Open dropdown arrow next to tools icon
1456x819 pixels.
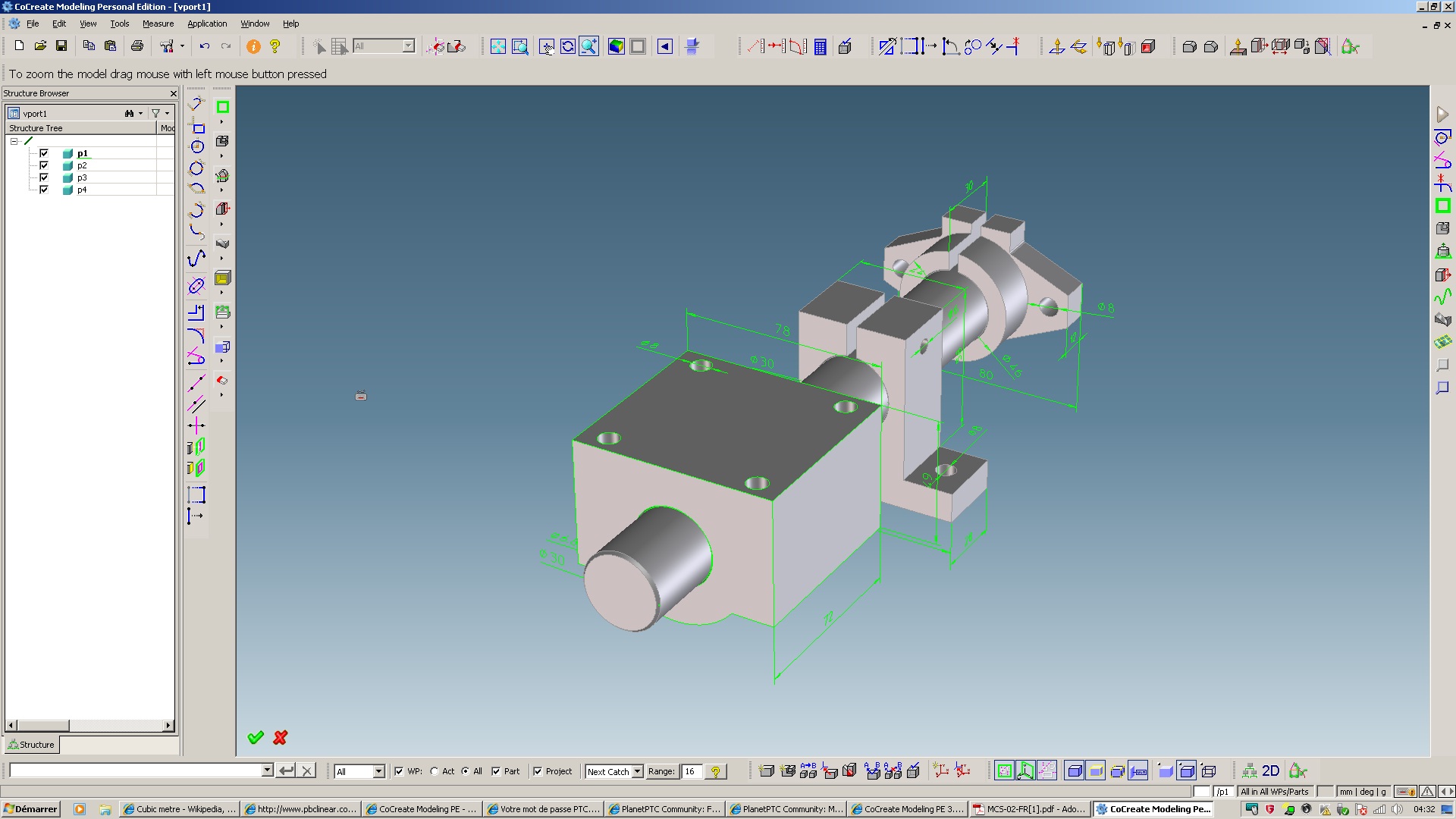(182, 46)
